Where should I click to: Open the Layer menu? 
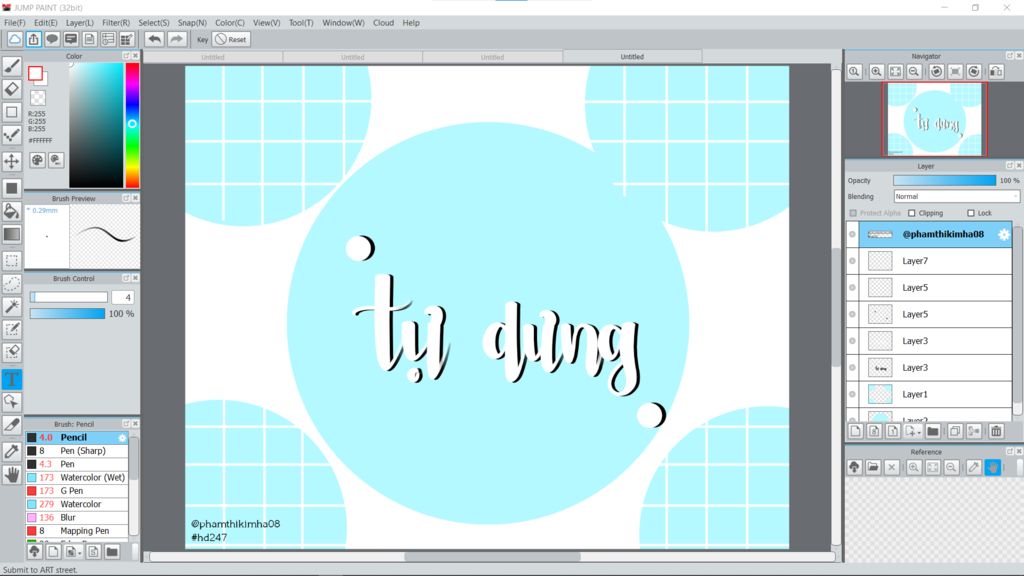(80, 22)
